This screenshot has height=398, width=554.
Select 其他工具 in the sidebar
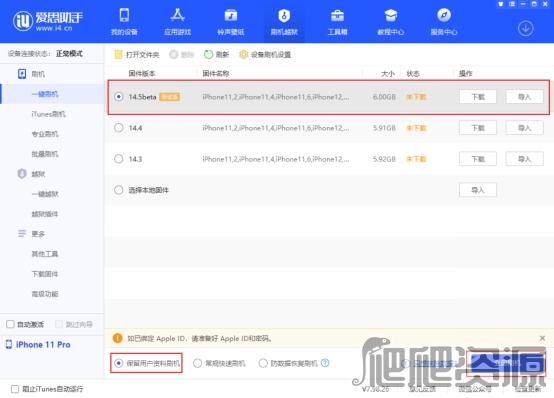(45, 254)
